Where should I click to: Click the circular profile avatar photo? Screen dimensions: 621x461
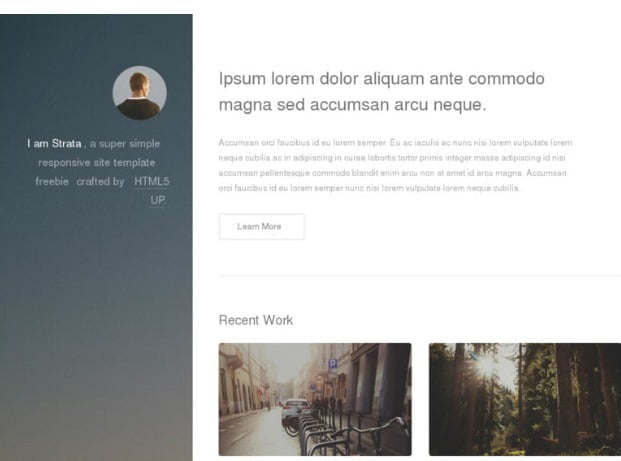pyautogui.click(x=139, y=93)
